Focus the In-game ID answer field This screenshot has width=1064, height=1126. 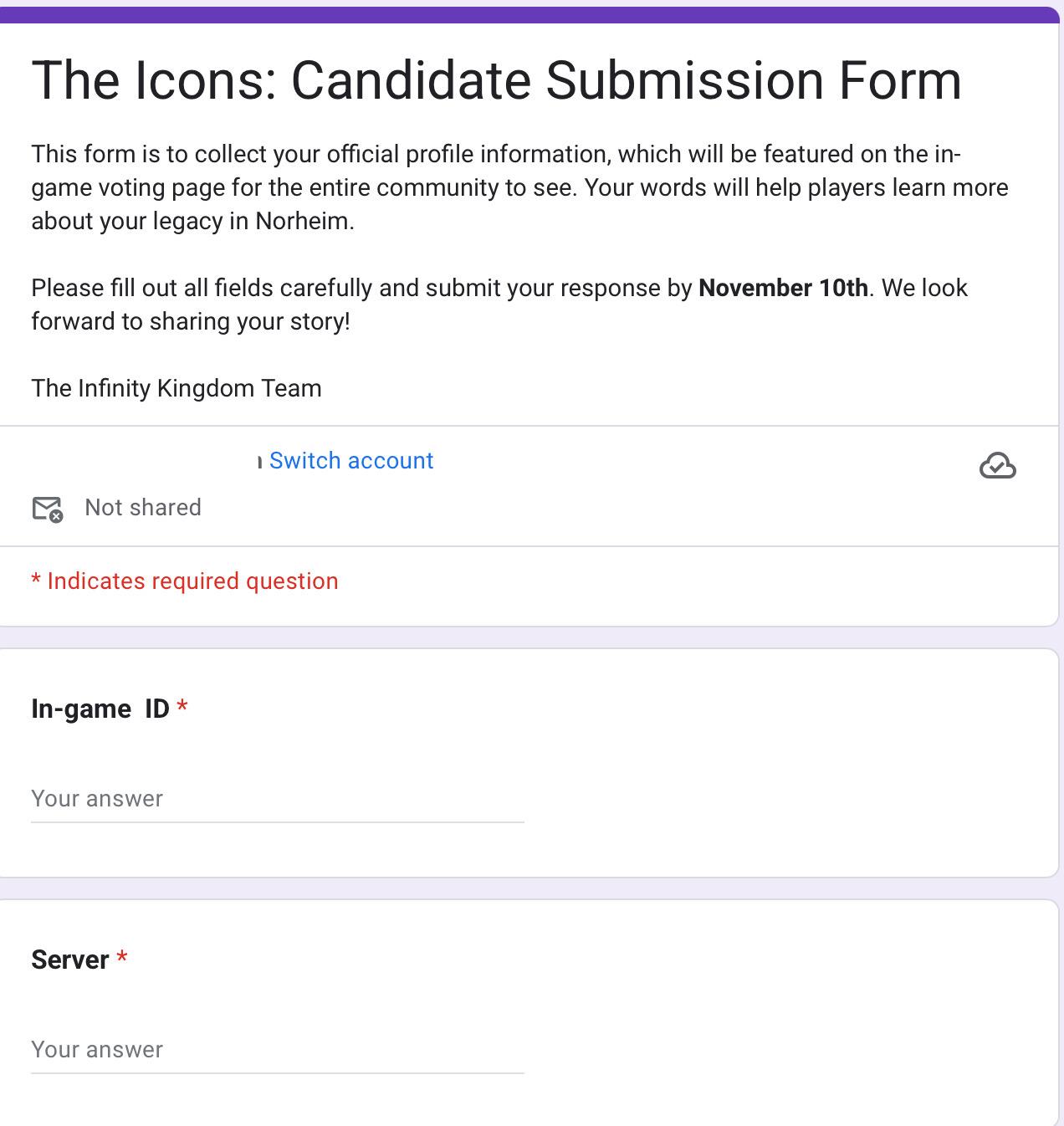tap(277, 799)
